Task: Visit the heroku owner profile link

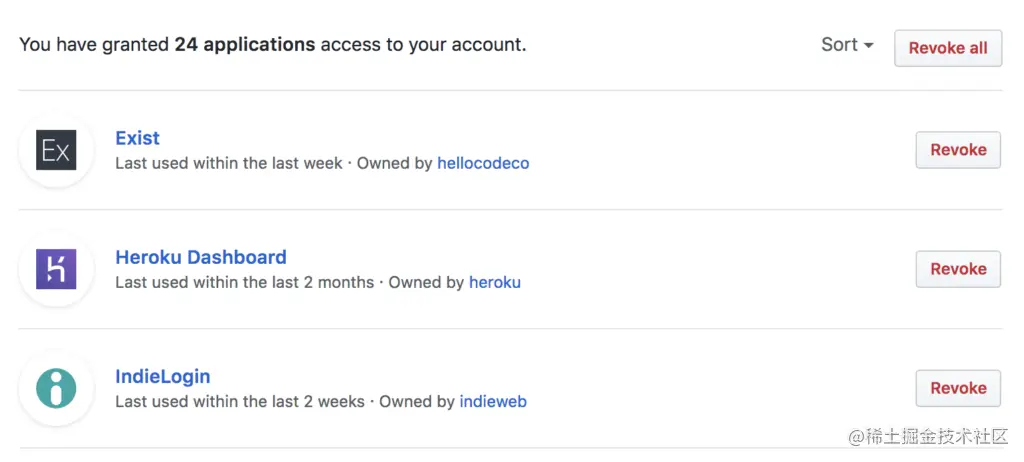Action: click(495, 282)
